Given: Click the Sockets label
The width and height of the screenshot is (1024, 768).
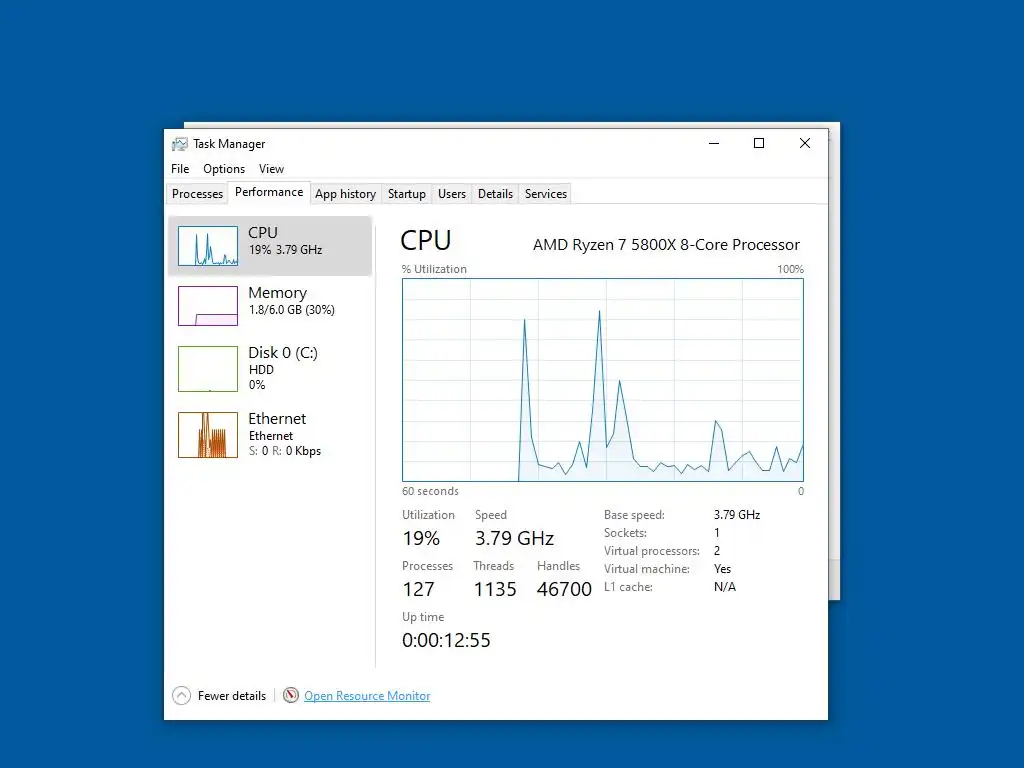Looking at the screenshot, I should click(625, 533).
